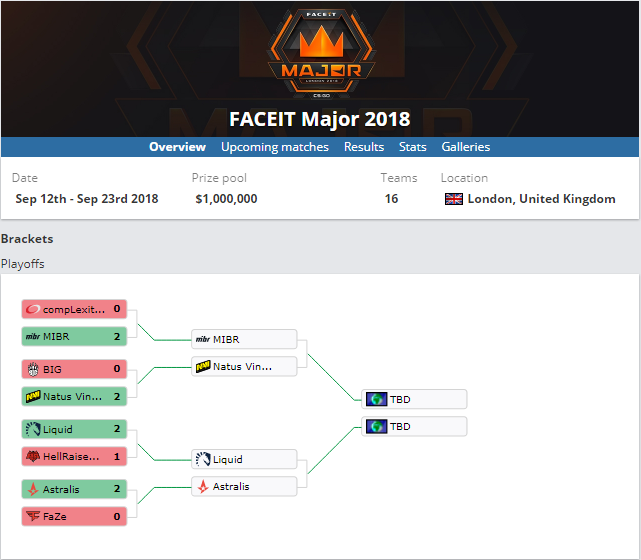
Task: Open the Results tab
Action: [x=364, y=147]
